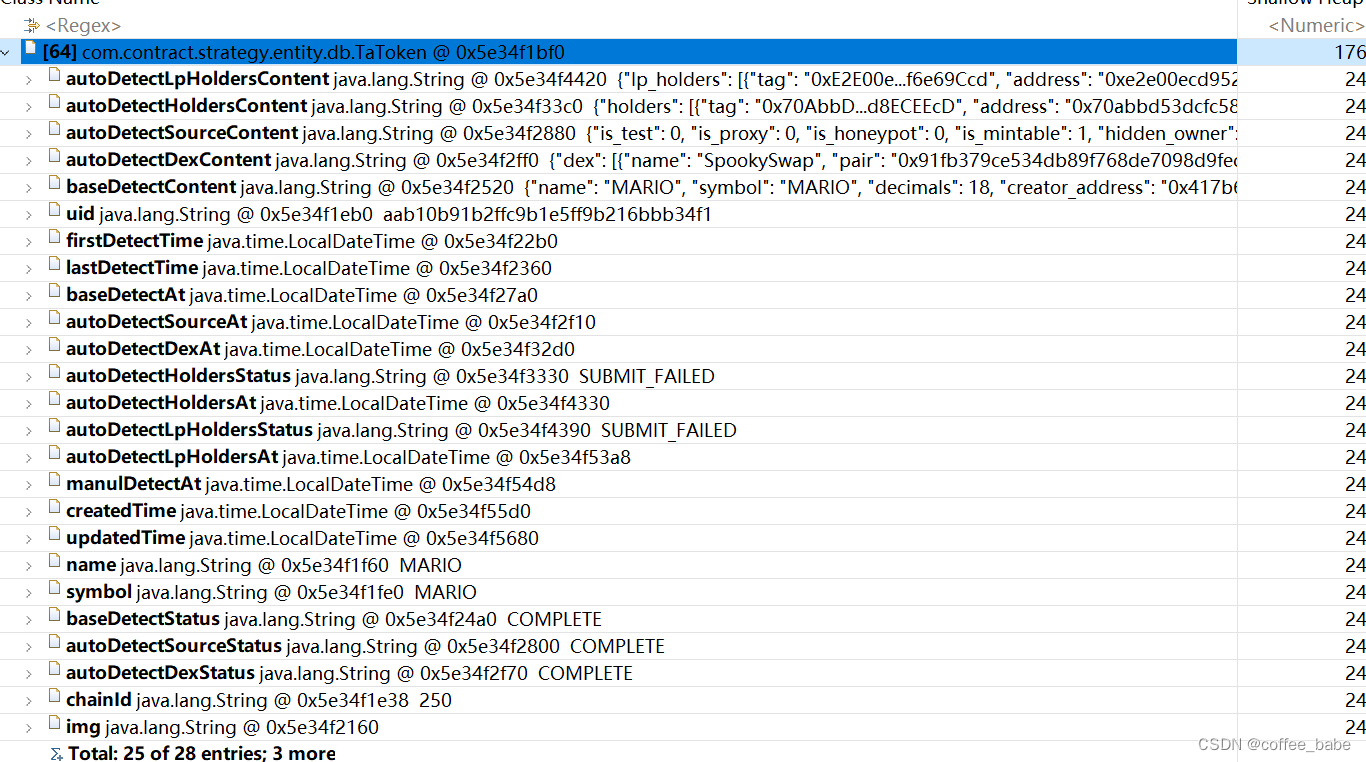
Task: Expand the createdTime node
Action: pyautogui.click(x=29, y=511)
